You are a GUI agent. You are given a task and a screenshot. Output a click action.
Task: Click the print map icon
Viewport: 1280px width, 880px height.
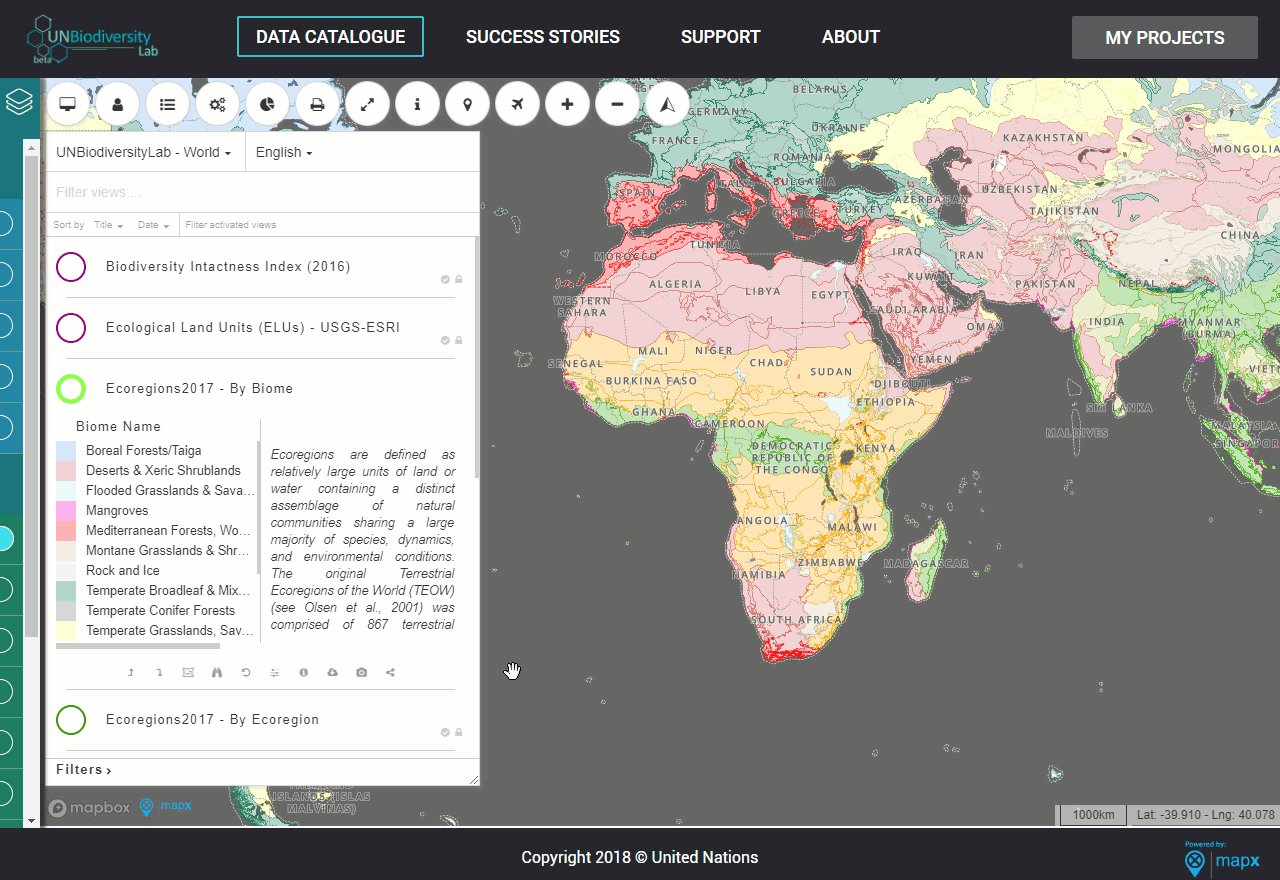click(318, 104)
